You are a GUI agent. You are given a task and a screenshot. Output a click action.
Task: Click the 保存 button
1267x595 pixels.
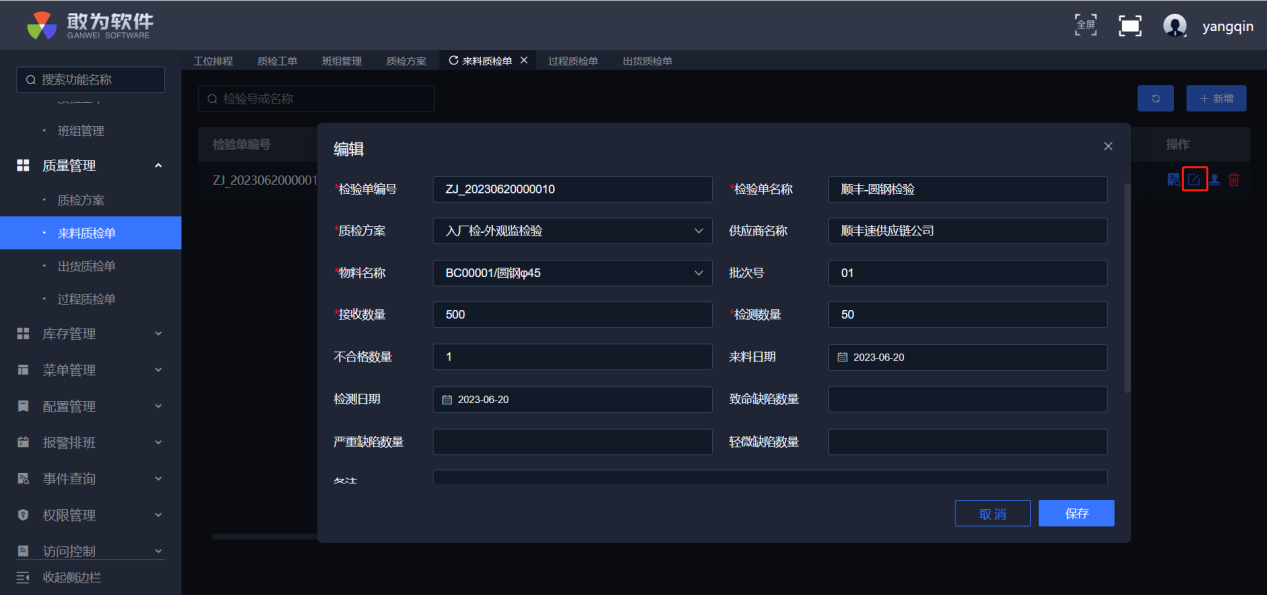coord(1076,514)
